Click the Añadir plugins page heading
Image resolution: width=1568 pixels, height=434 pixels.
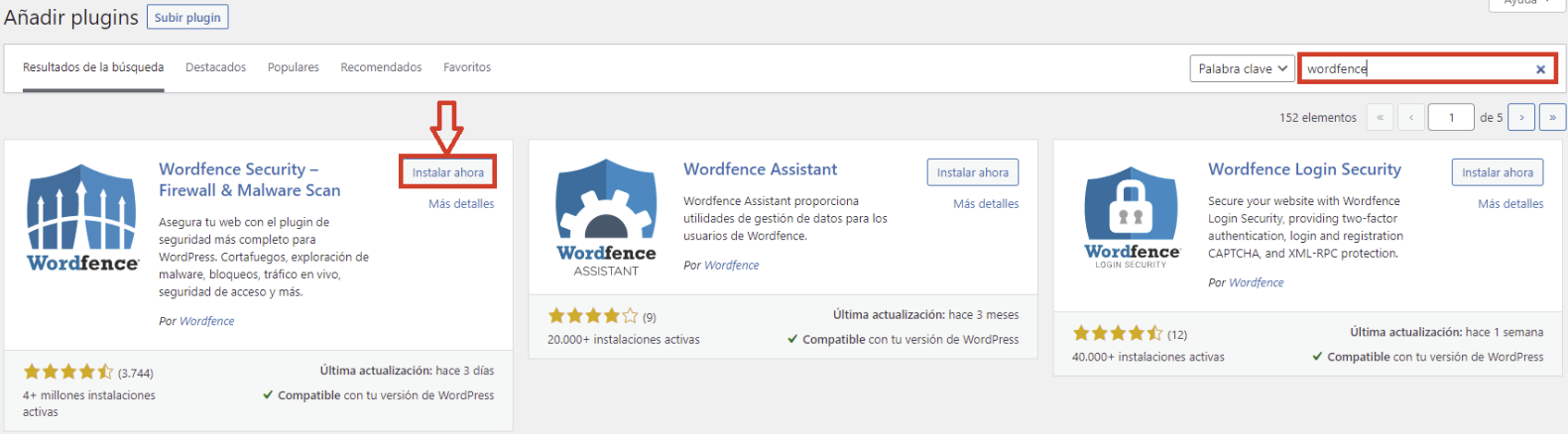point(71,18)
